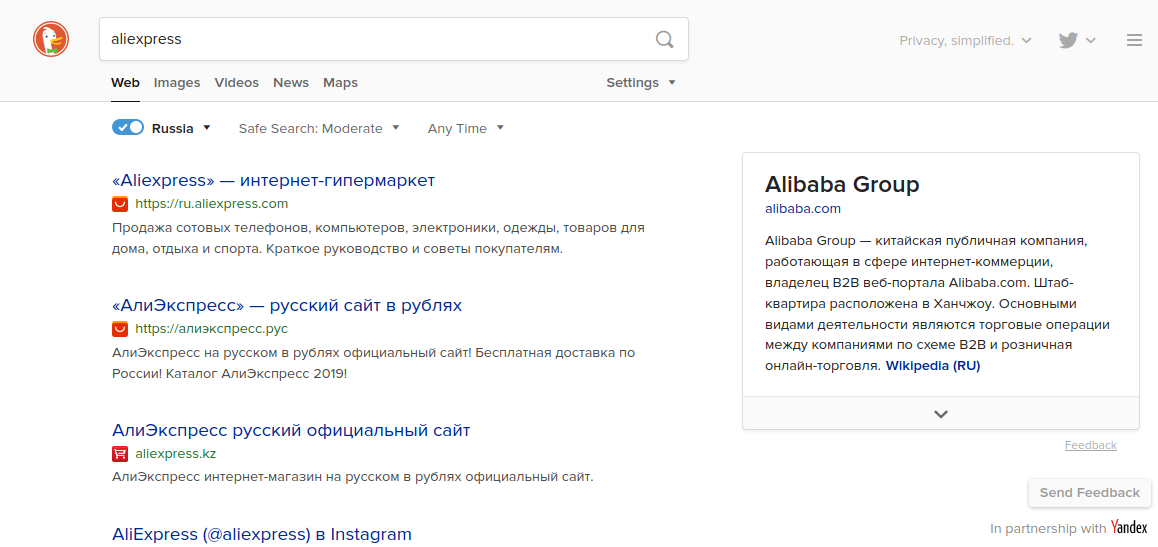Image resolution: width=1158 pixels, height=547 pixels.
Task: Open the hamburger menu icon
Action: click(x=1134, y=41)
